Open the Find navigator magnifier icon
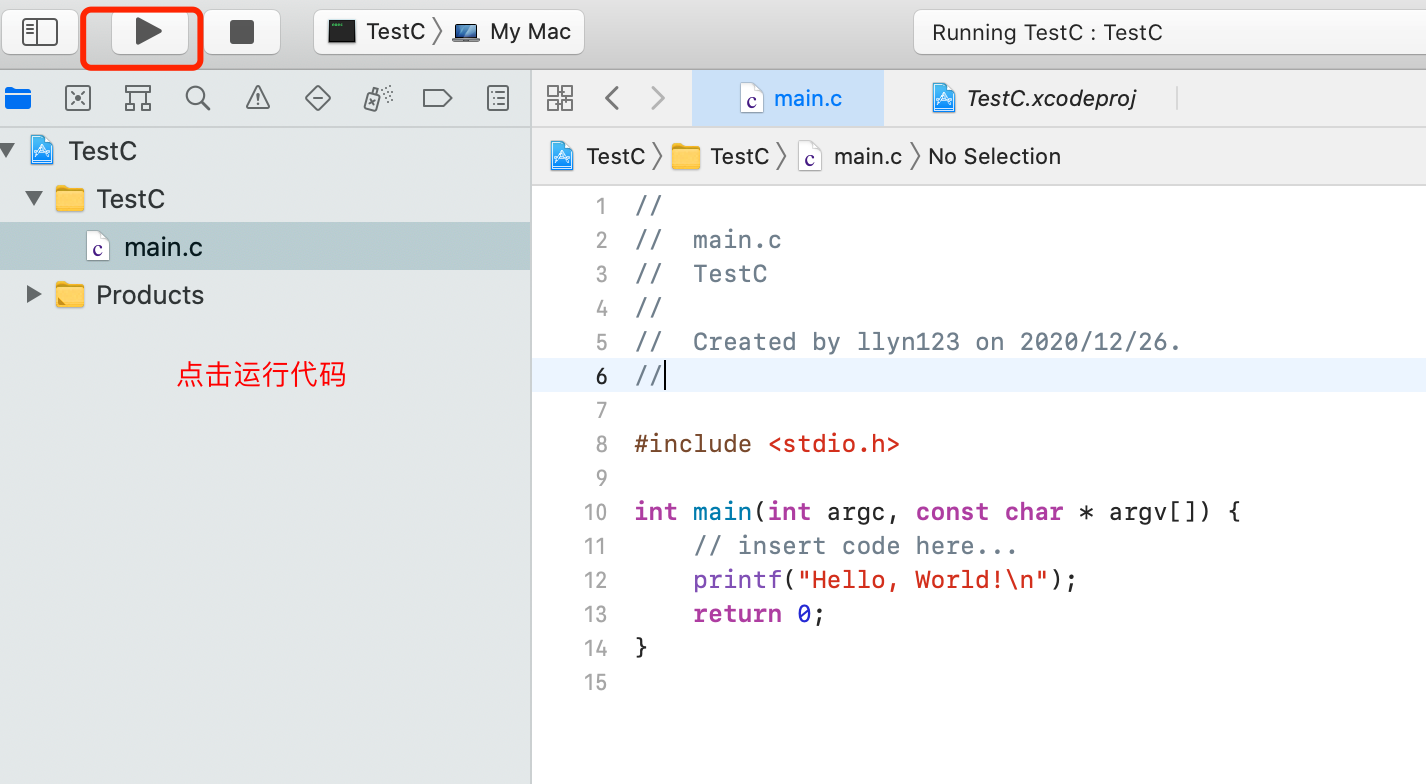Image resolution: width=1426 pixels, height=784 pixels. tap(198, 98)
